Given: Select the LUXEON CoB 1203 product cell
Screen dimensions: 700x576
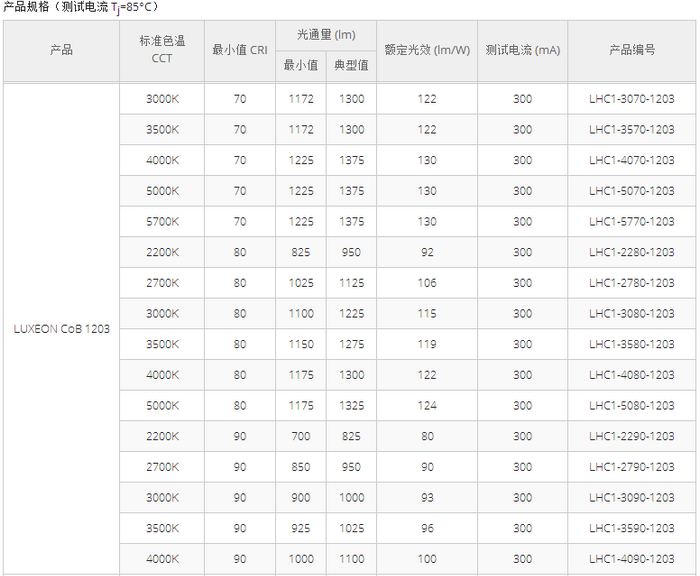Looking at the screenshot, I should click(x=62, y=329).
